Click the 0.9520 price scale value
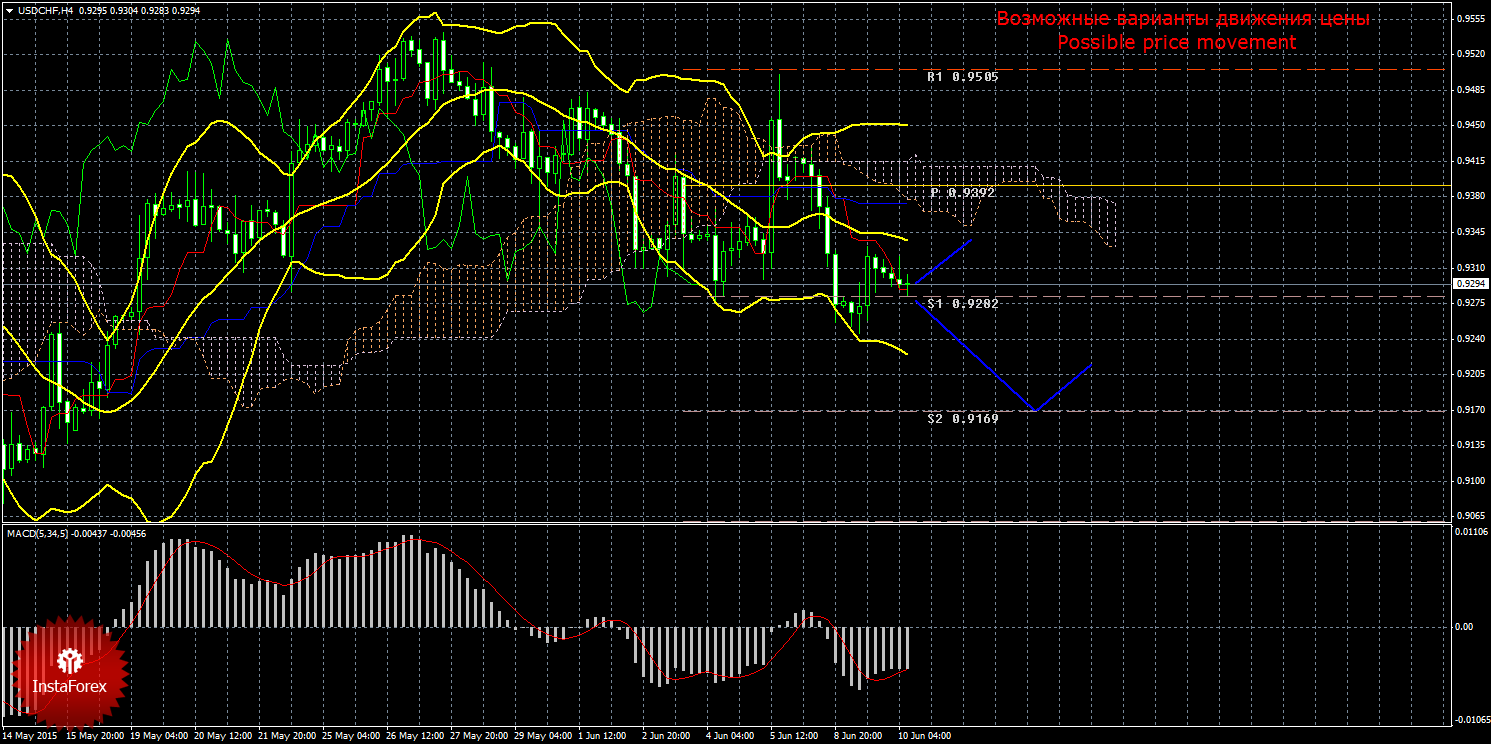Screen dimensions: 1491x744 tap(1469, 54)
